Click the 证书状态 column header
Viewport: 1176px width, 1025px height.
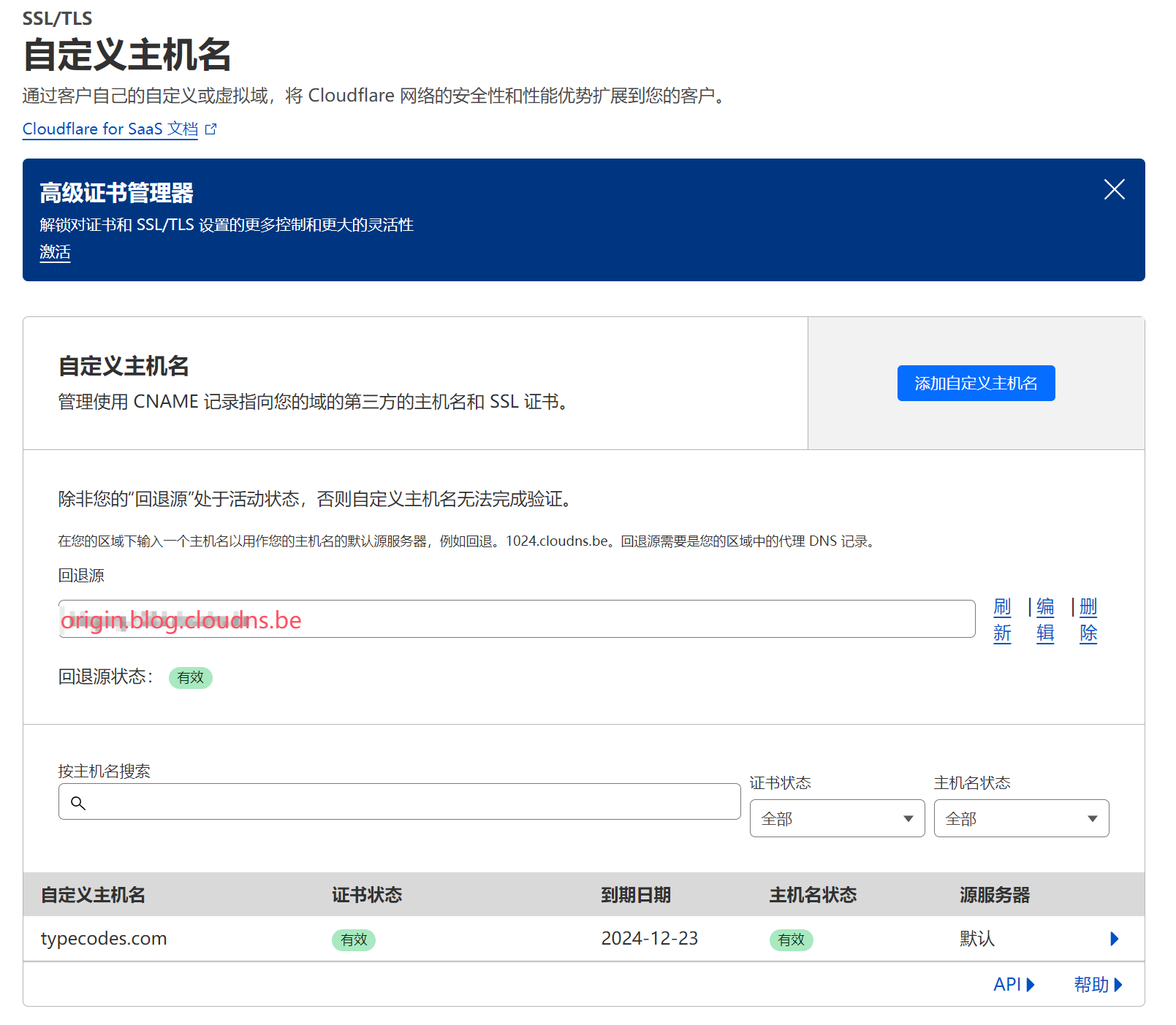click(367, 894)
